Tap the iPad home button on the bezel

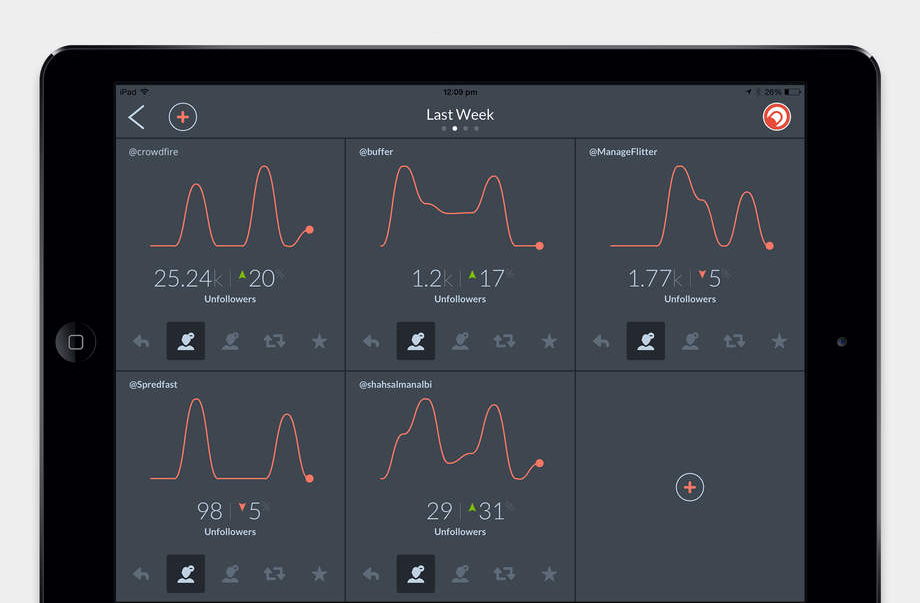pos(76,342)
